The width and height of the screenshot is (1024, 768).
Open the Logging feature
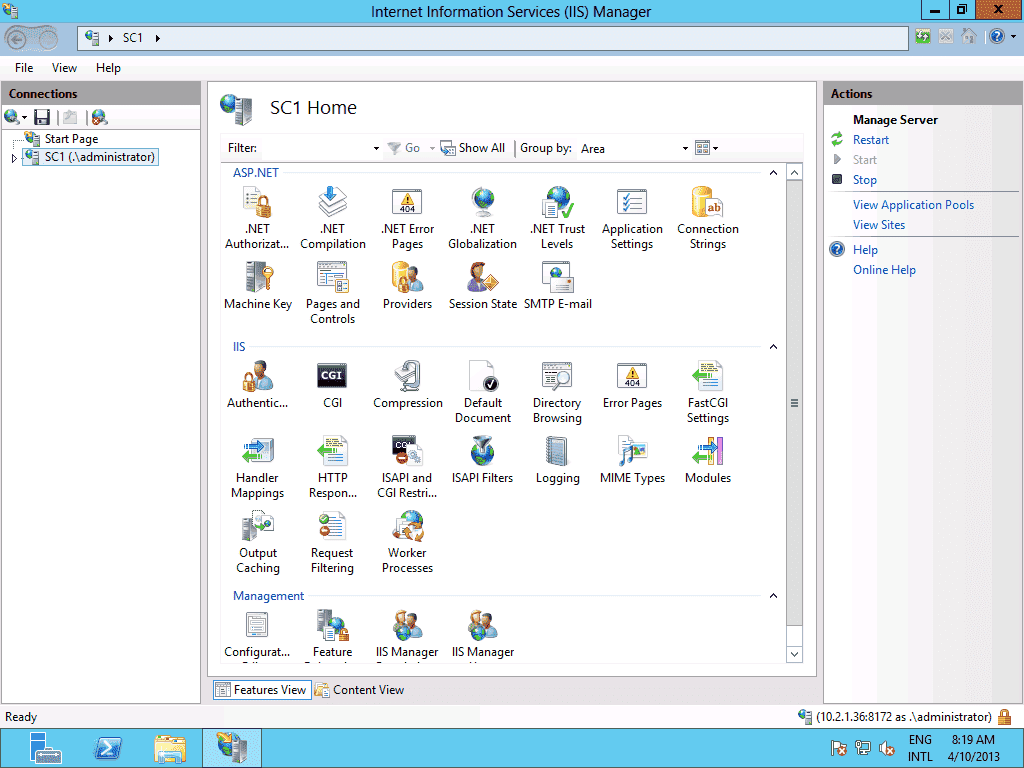(x=557, y=460)
